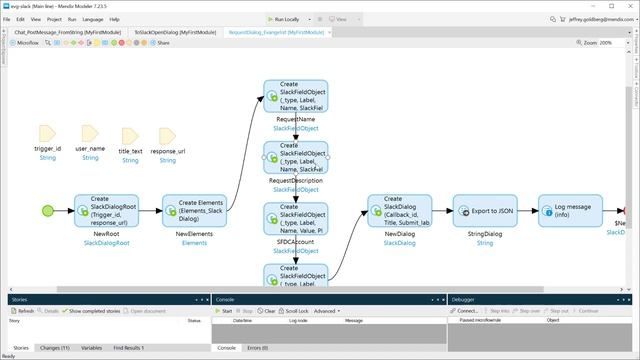Click Connect... in the Debugger panel

tap(464, 311)
